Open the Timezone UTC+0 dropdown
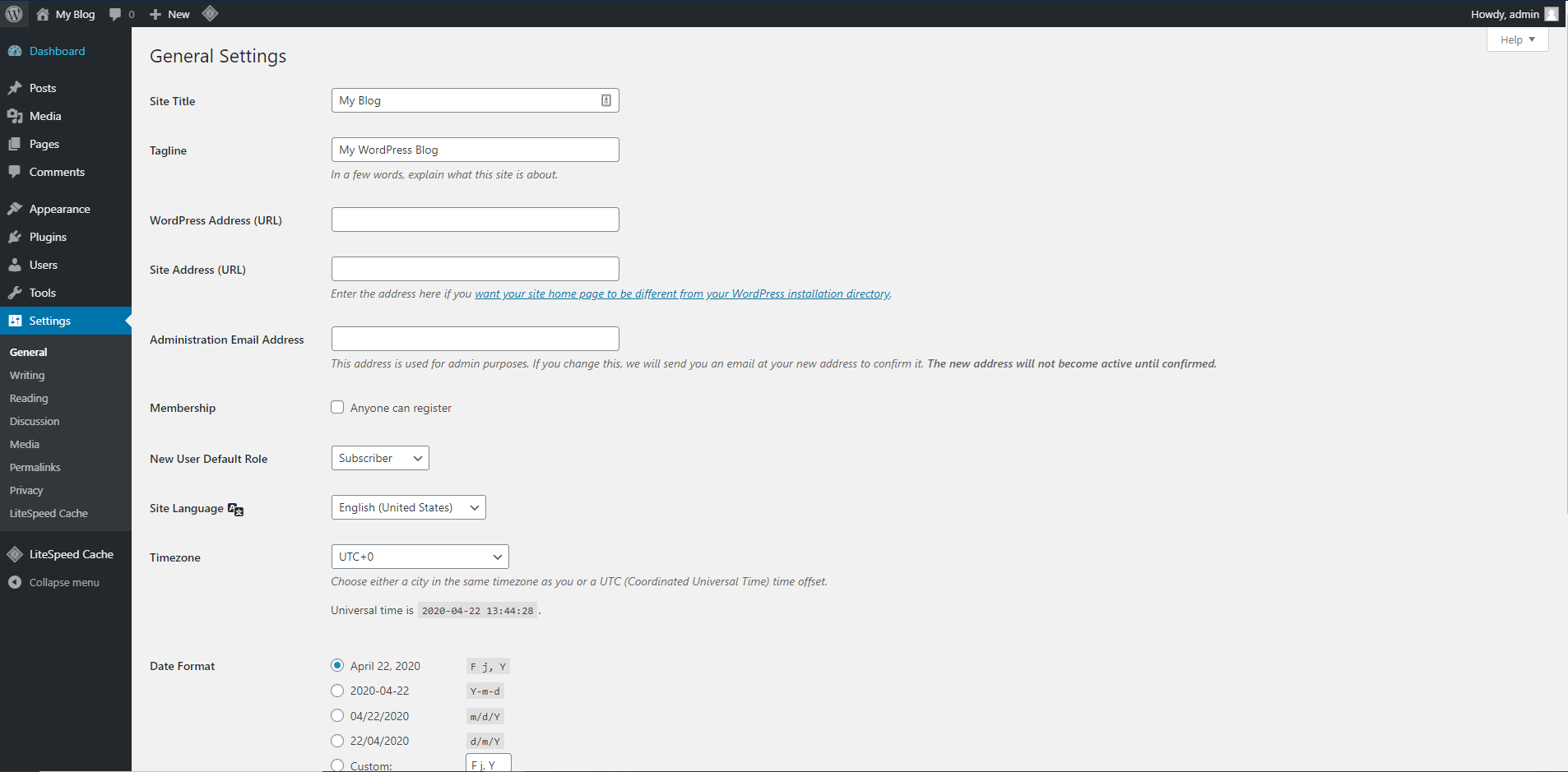 tap(420, 557)
